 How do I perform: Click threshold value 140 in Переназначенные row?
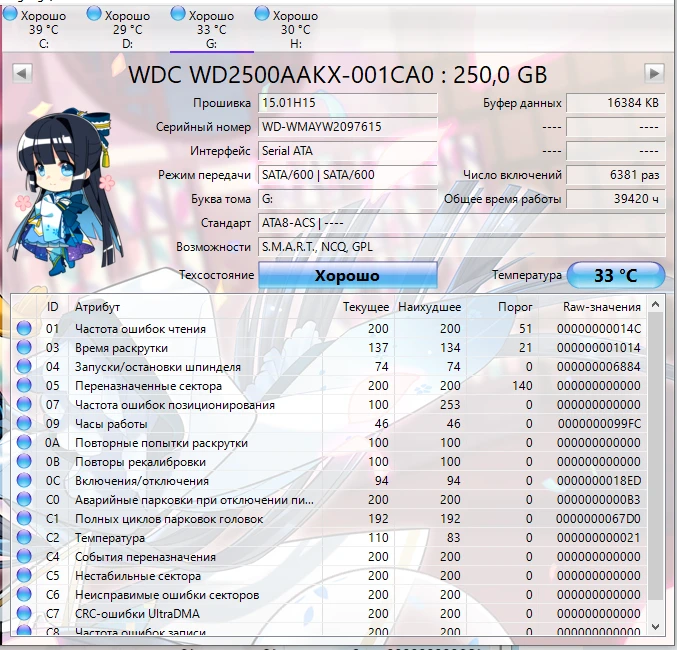click(522, 386)
